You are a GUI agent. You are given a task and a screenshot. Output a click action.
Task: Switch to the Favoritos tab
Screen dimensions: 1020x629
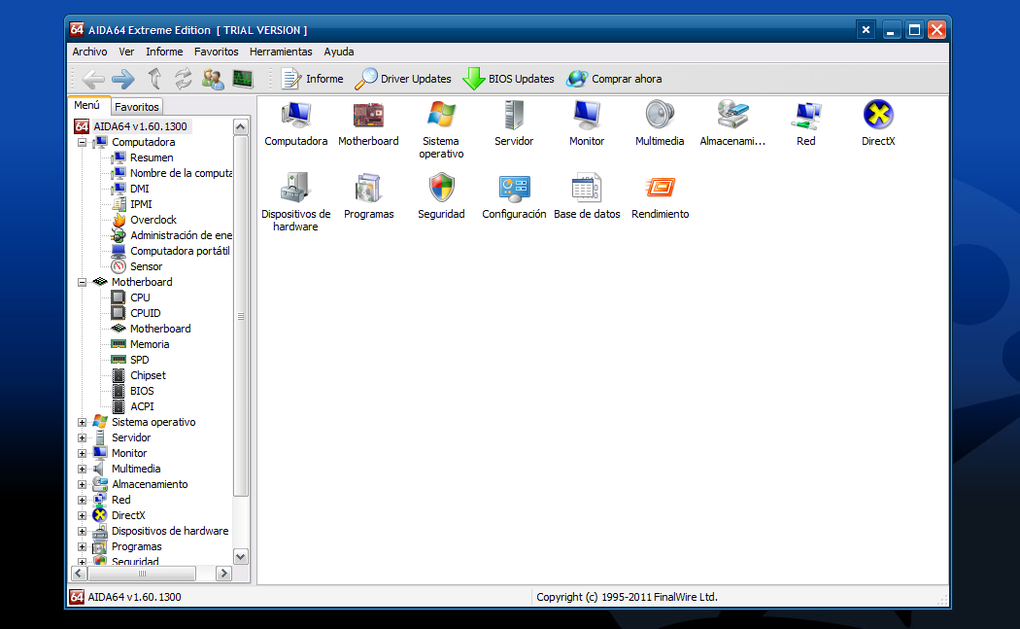coord(137,107)
